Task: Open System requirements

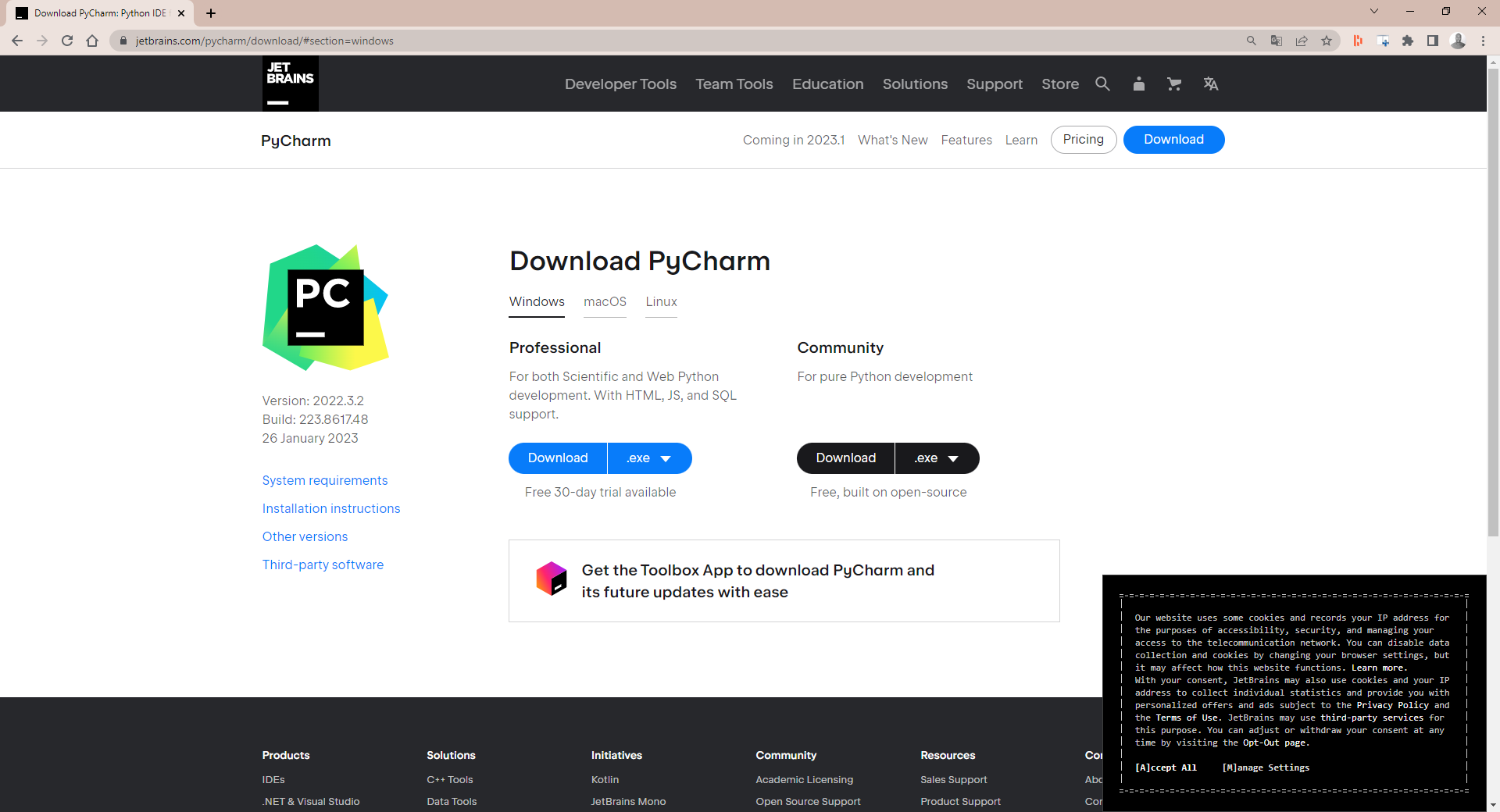Action: click(x=325, y=481)
